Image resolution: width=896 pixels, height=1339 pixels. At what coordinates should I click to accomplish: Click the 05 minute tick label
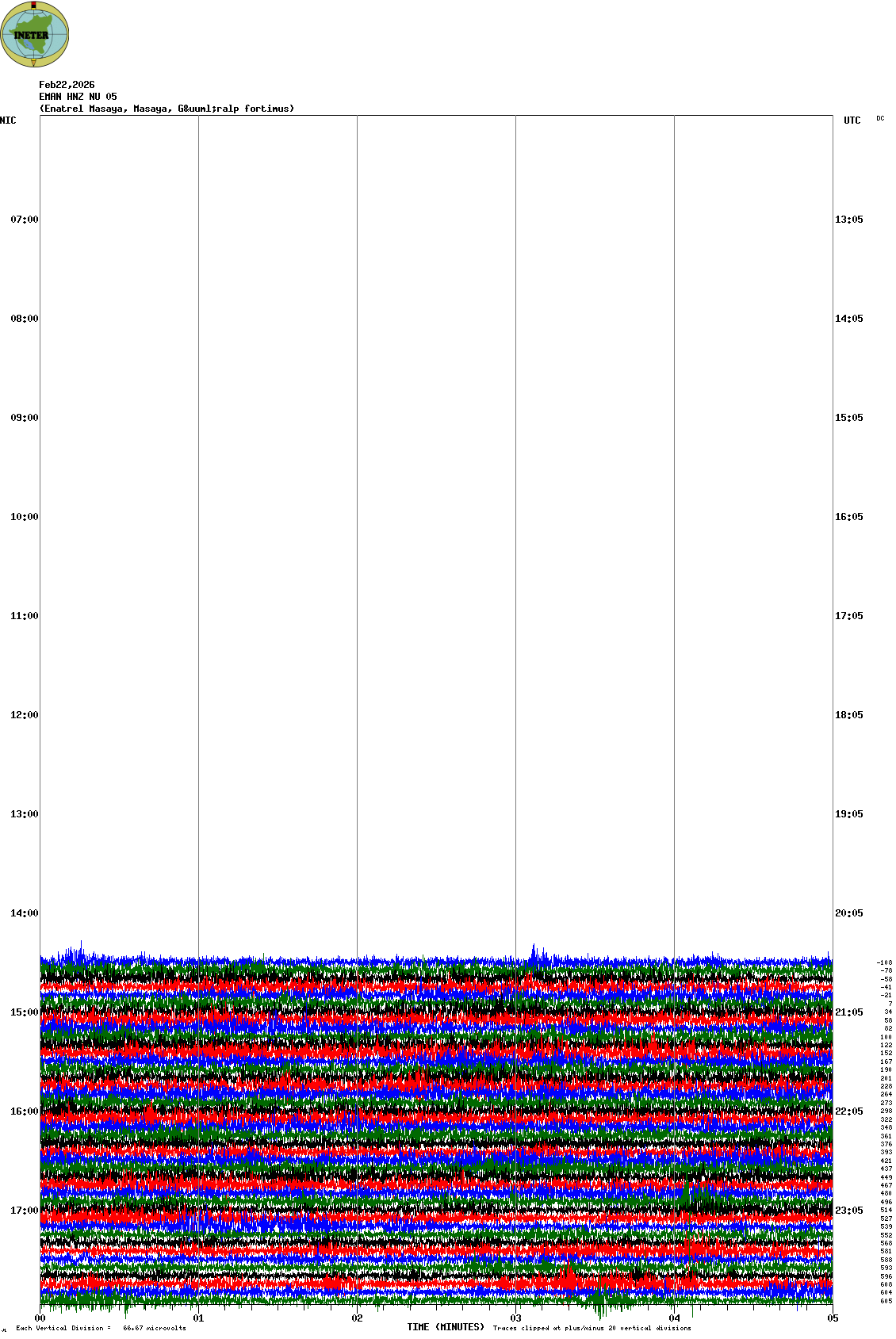point(833,1318)
